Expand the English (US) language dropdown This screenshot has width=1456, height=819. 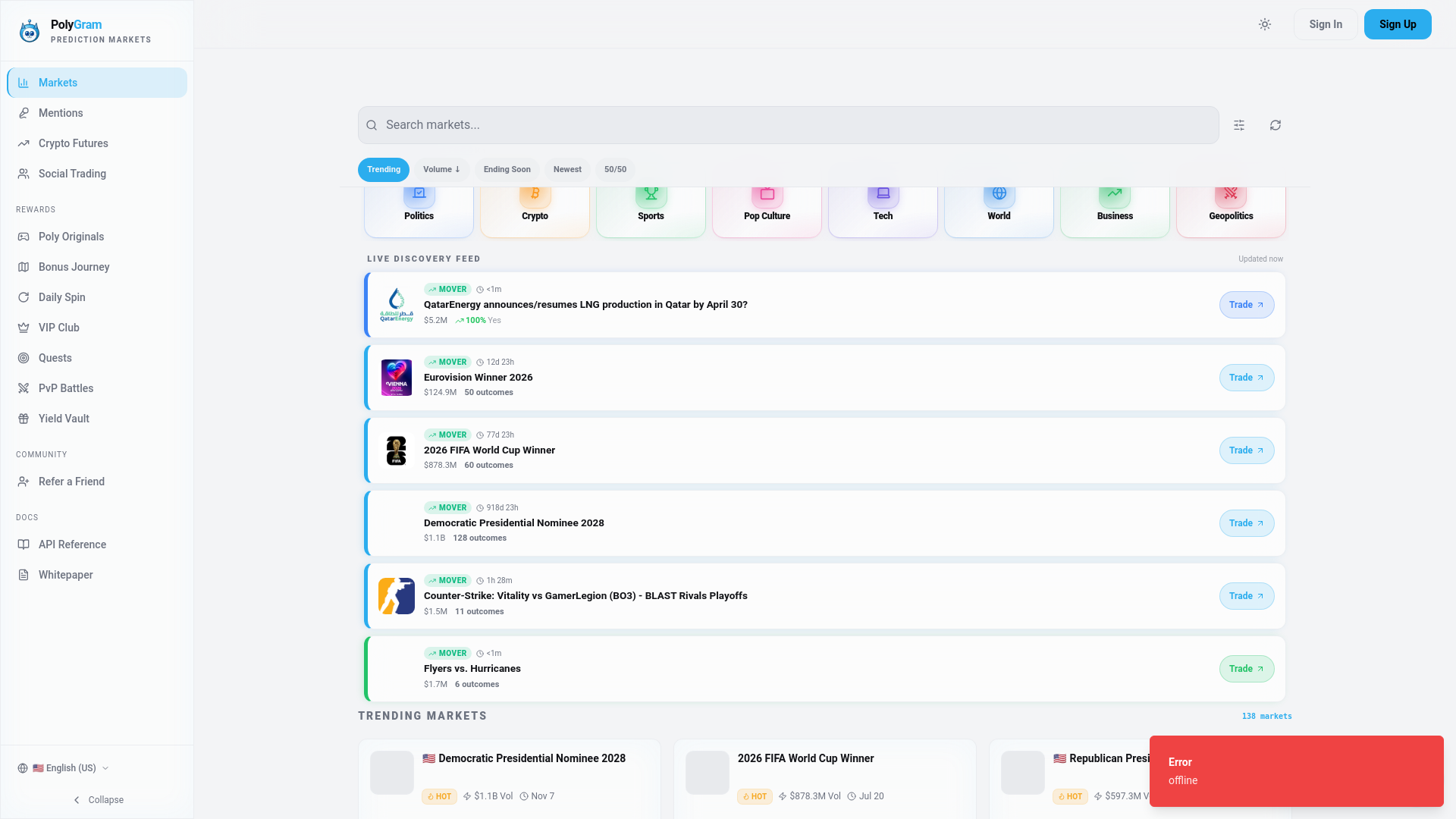64,768
